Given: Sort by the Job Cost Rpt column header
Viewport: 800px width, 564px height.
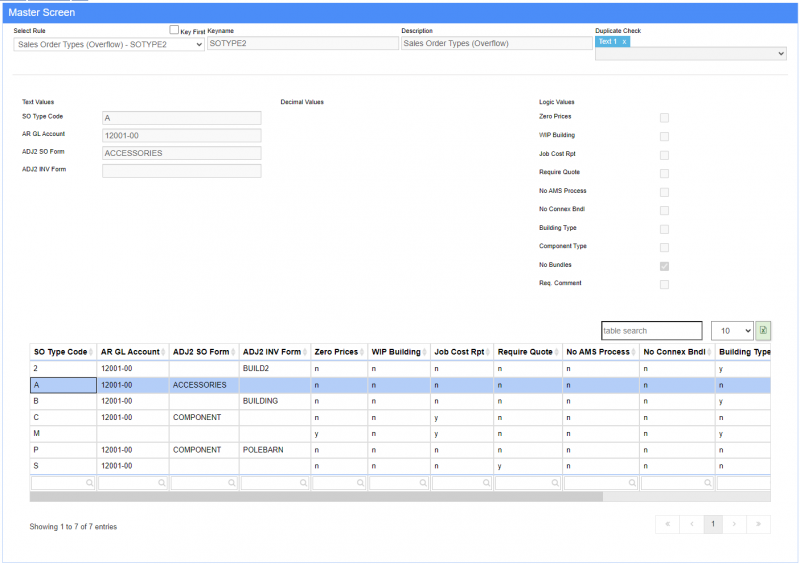Looking at the screenshot, I should (x=460, y=352).
